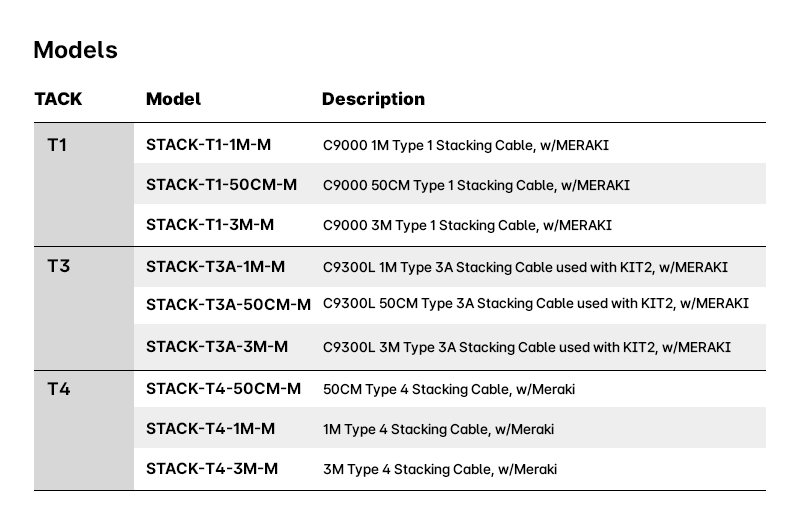
Task: Click model STACK-T1-3M-M
Action: click(x=209, y=225)
